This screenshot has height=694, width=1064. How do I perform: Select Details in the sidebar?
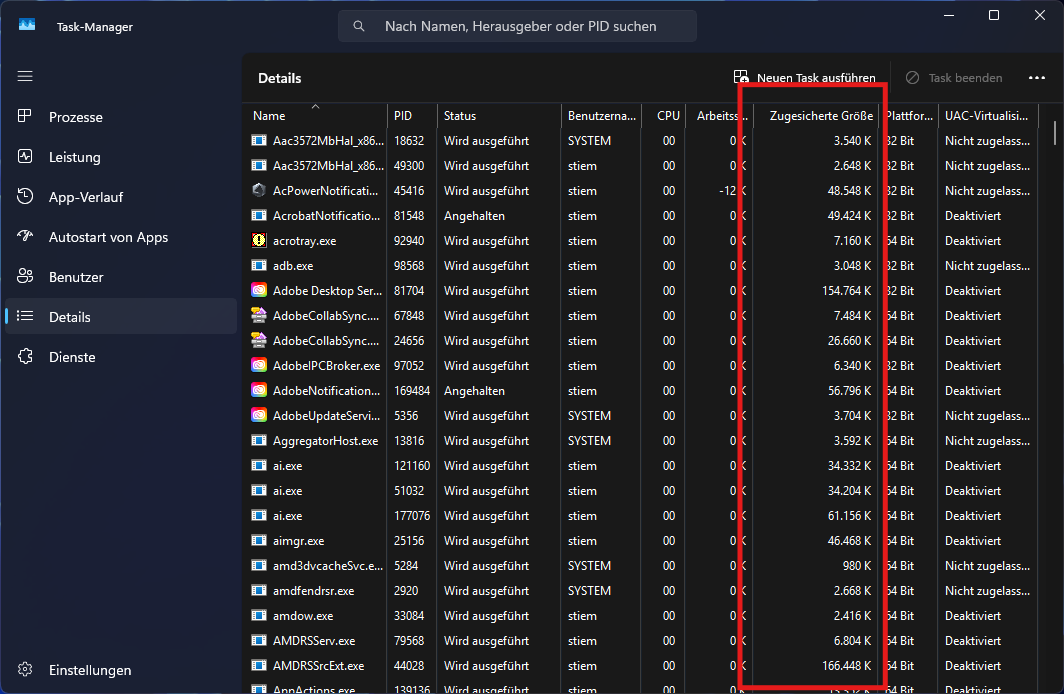point(121,317)
